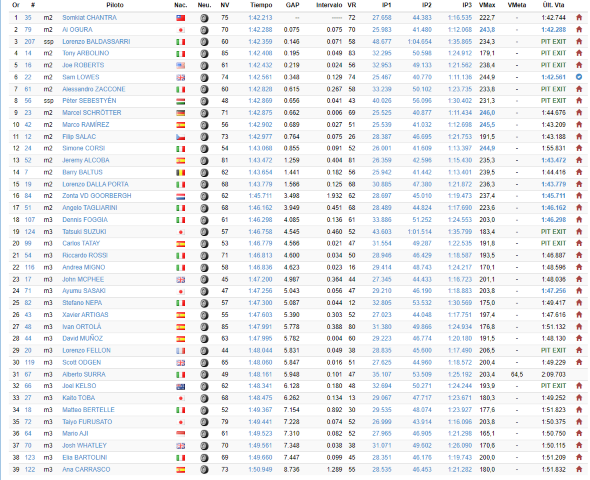Click the tyre icon in Tatsuki SUZUKI's row

pos(204,232)
